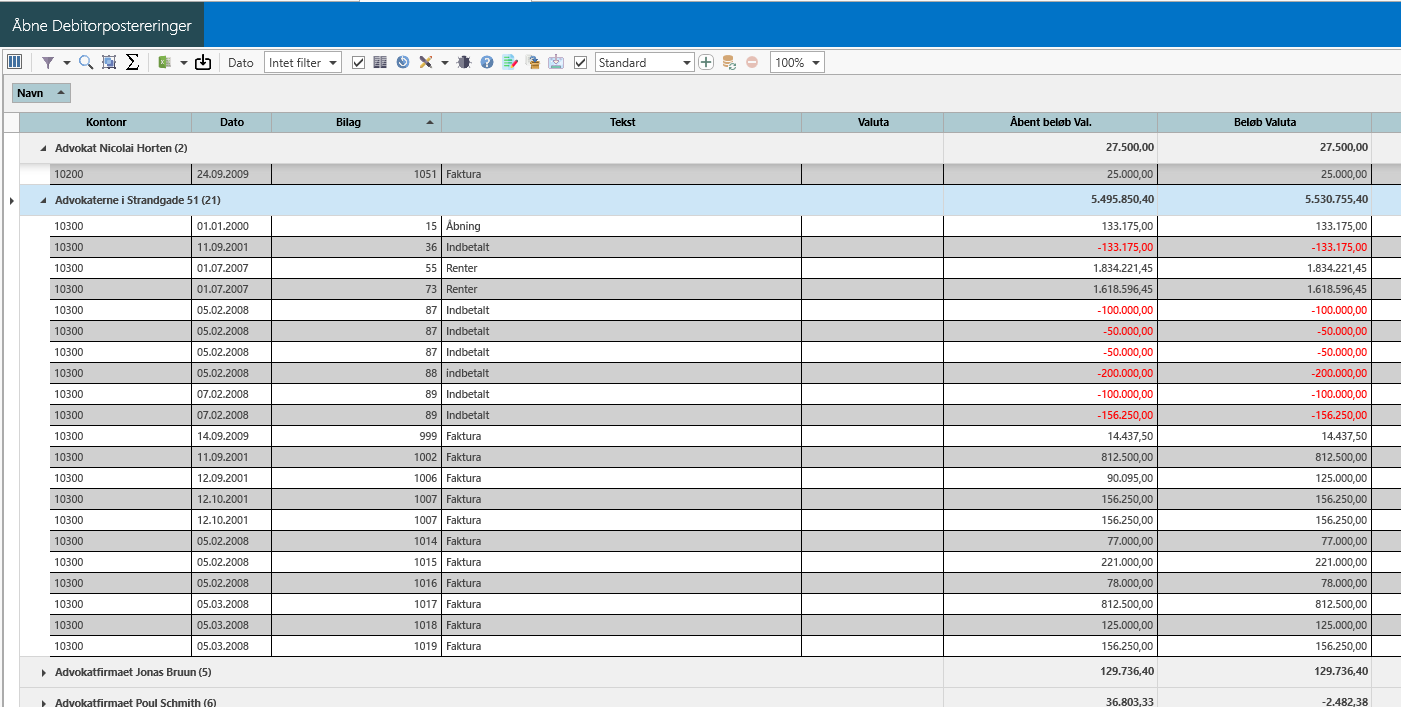Click the icon left of the layout checkbox
This screenshot has width=1401, height=707.
[x=556, y=62]
